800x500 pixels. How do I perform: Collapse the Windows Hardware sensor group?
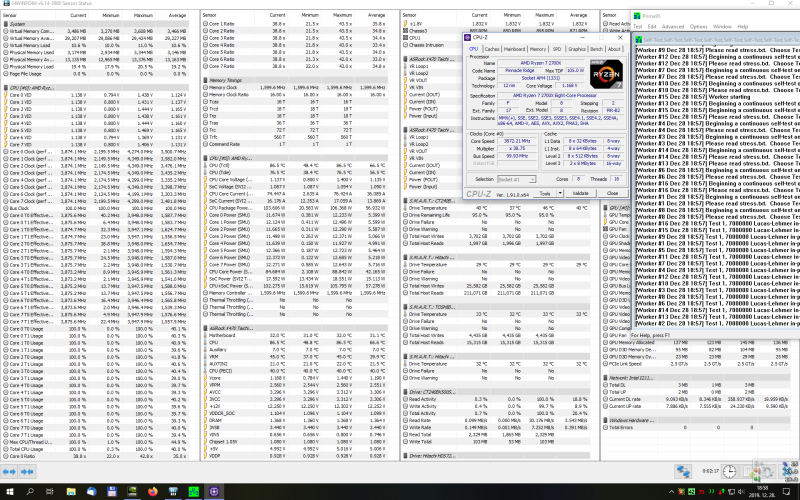click(x=696, y=420)
